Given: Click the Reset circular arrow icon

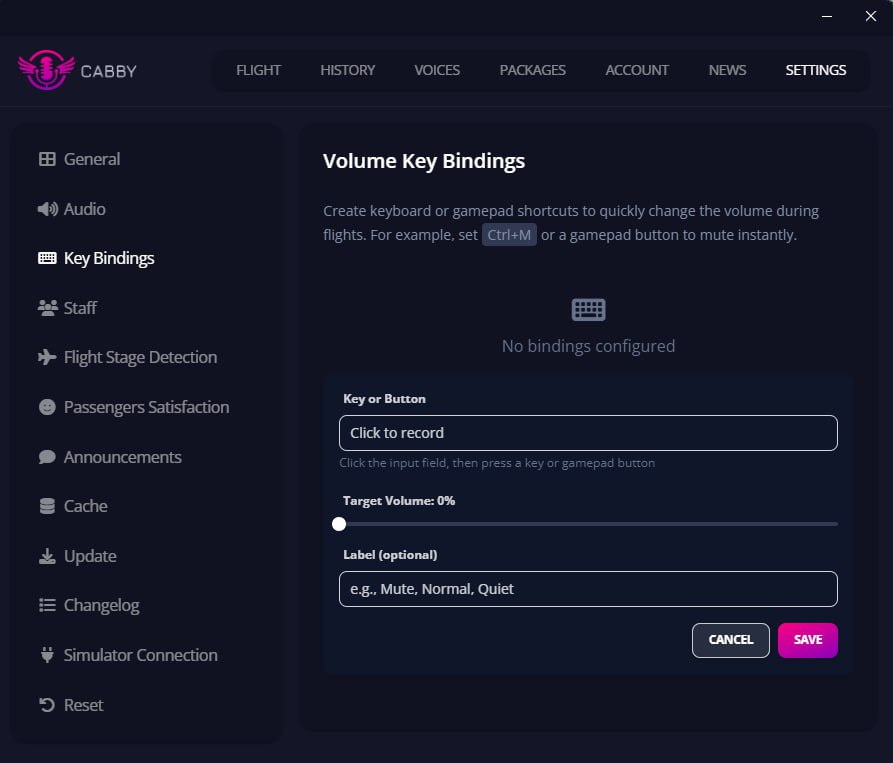Looking at the screenshot, I should 46,705.
